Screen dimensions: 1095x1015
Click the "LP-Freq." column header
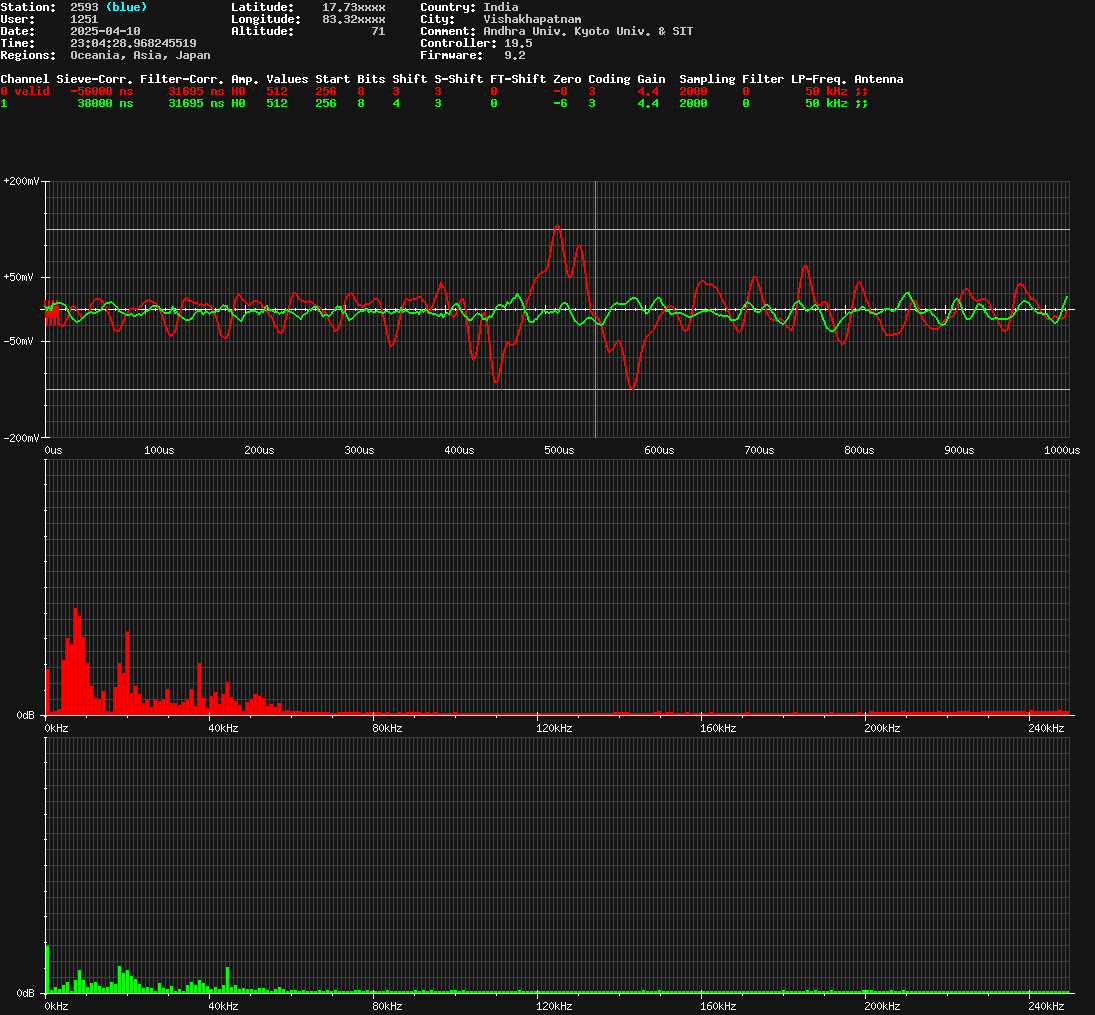pyautogui.click(x=818, y=79)
